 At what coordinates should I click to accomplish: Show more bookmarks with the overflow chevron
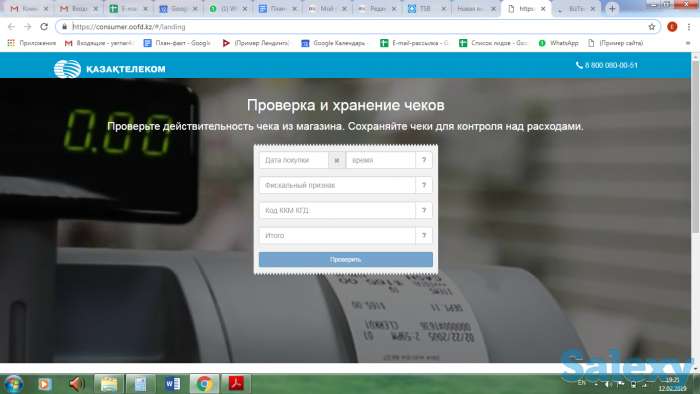pyautogui.click(x=688, y=43)
